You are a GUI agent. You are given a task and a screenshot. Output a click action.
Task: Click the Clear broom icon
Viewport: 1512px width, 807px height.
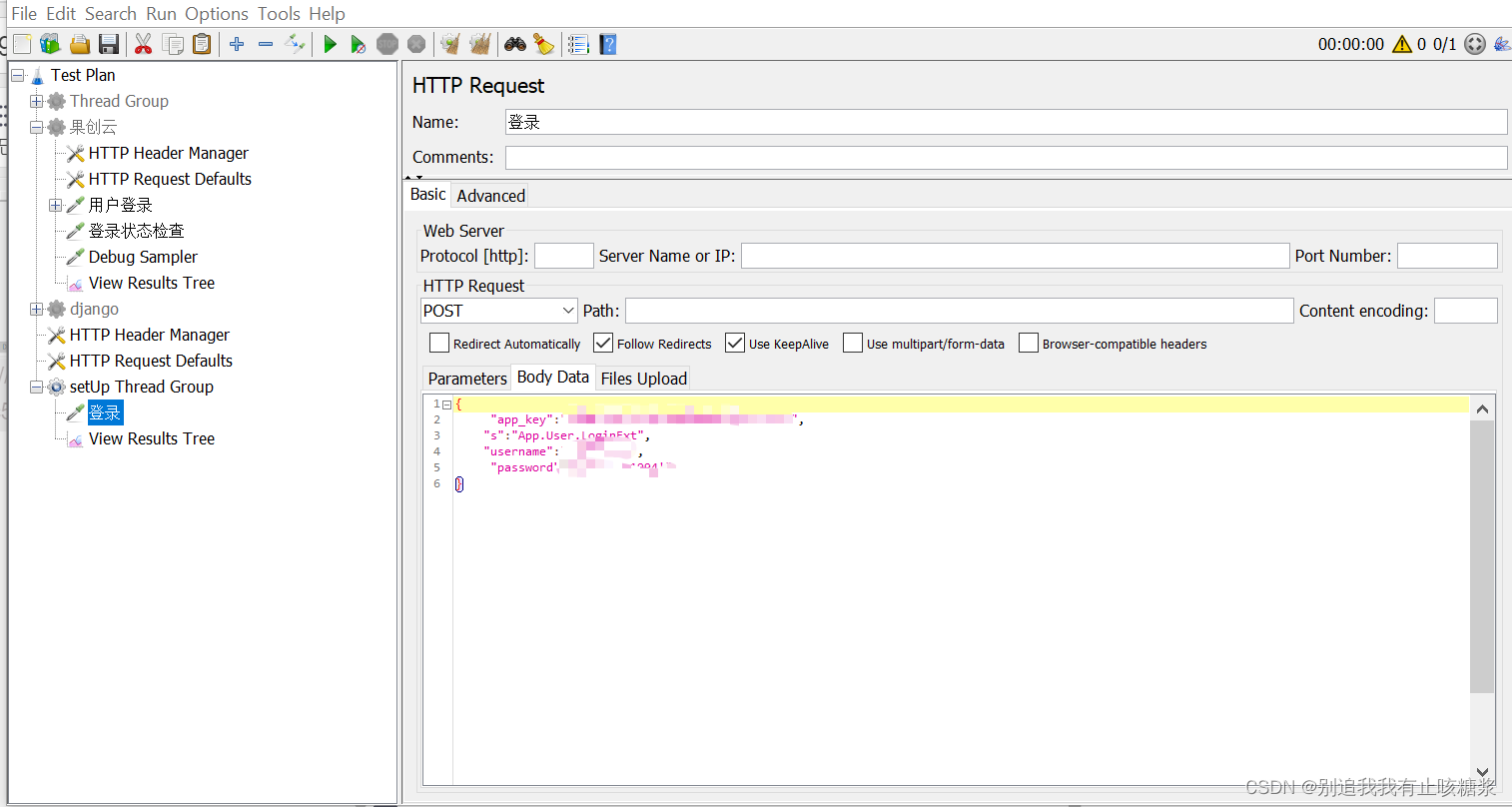[x=450, y=44]
